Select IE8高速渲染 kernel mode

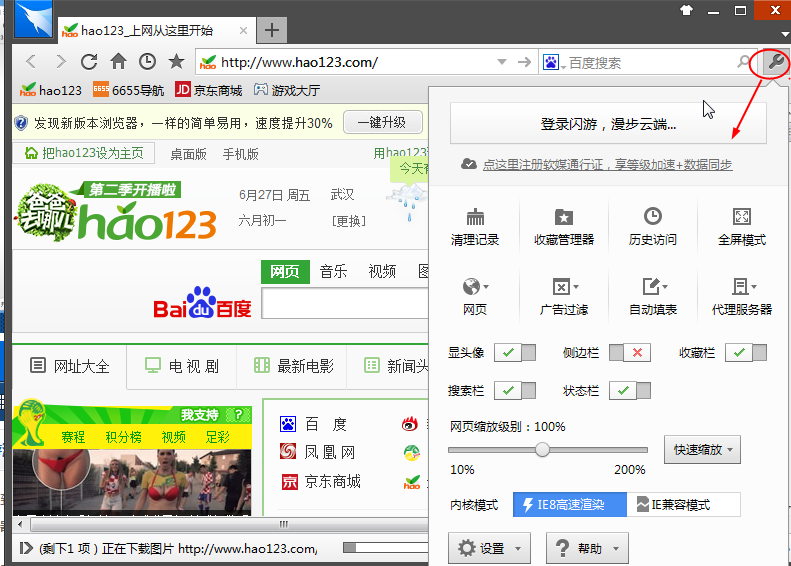(x=570, y=504)
